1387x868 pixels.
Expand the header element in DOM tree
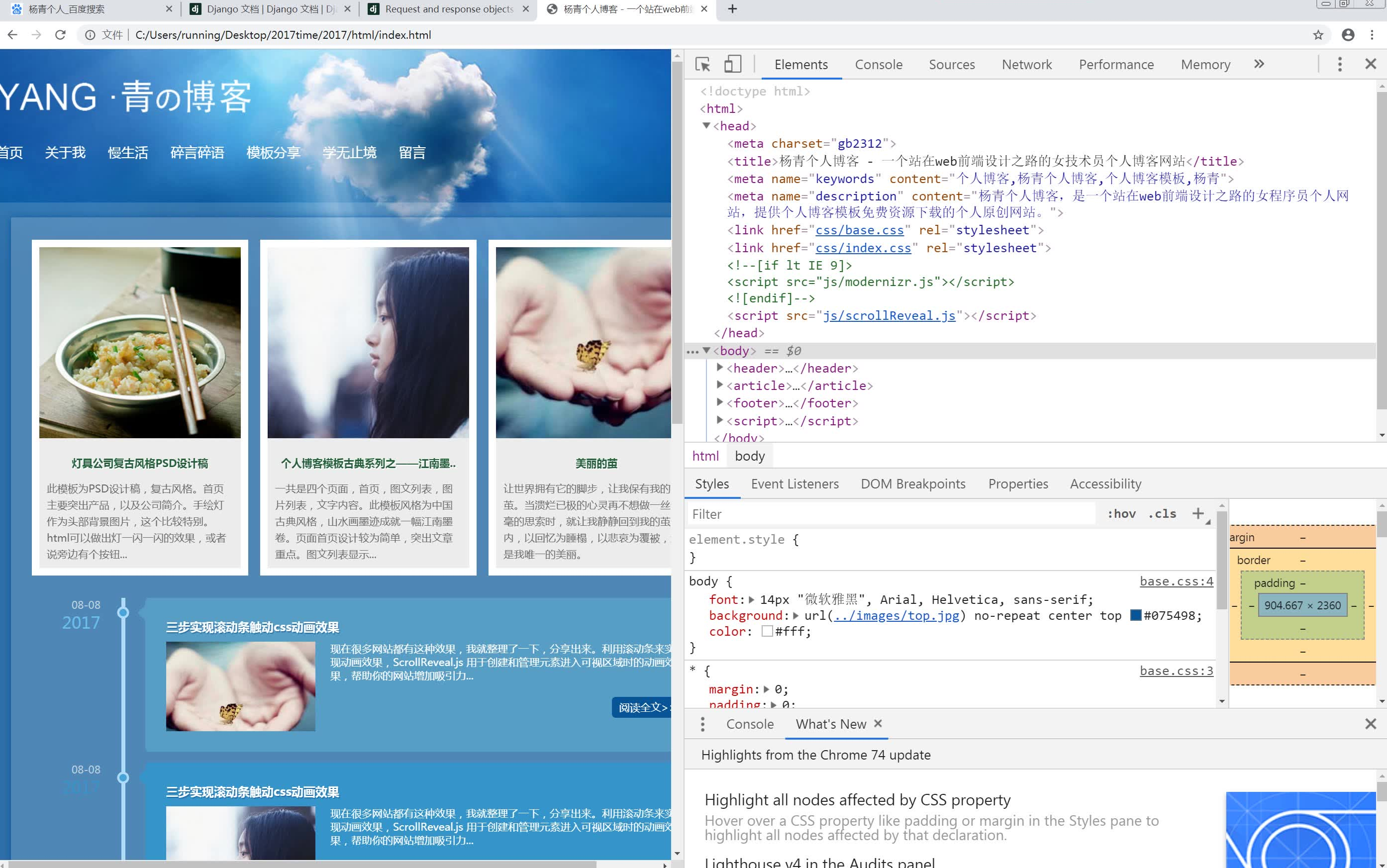719,368
